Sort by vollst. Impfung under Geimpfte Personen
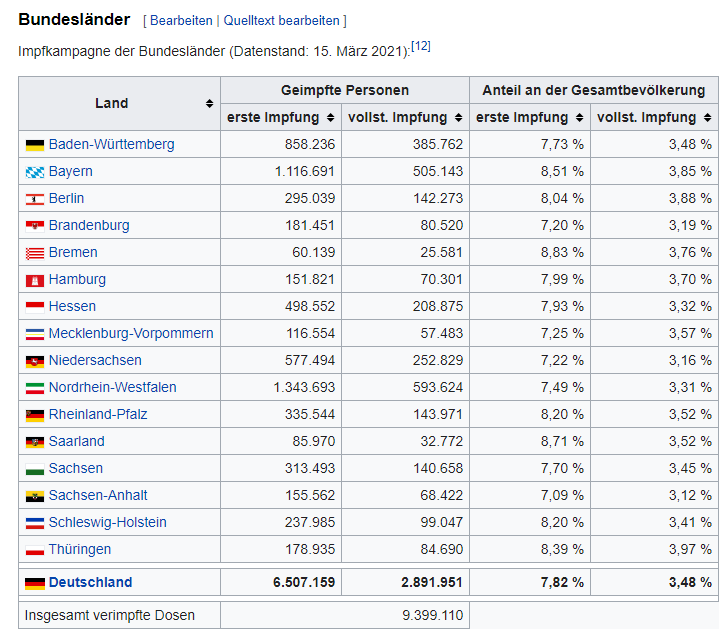This screenshot has width=728, height=634. point(457,118)
